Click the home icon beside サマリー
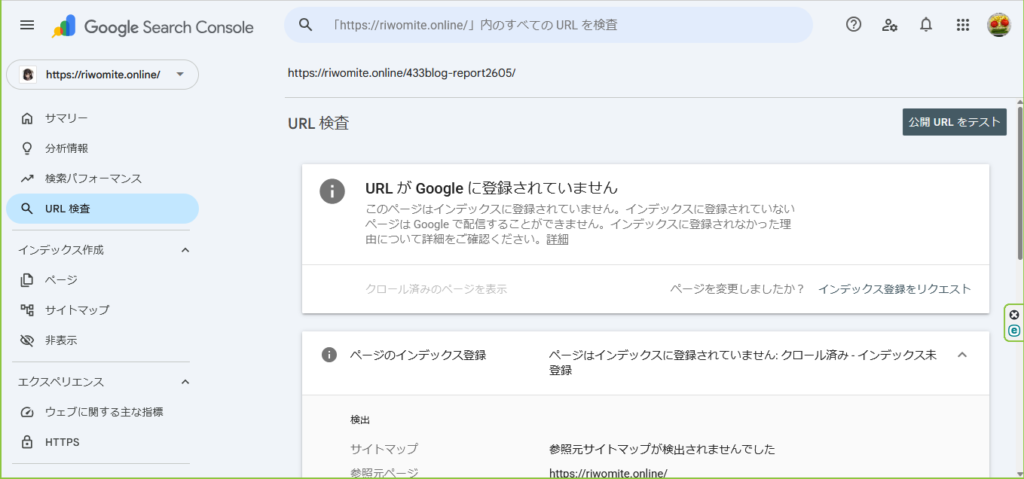The image size is (1024, 479). click(x=27, y=118)
